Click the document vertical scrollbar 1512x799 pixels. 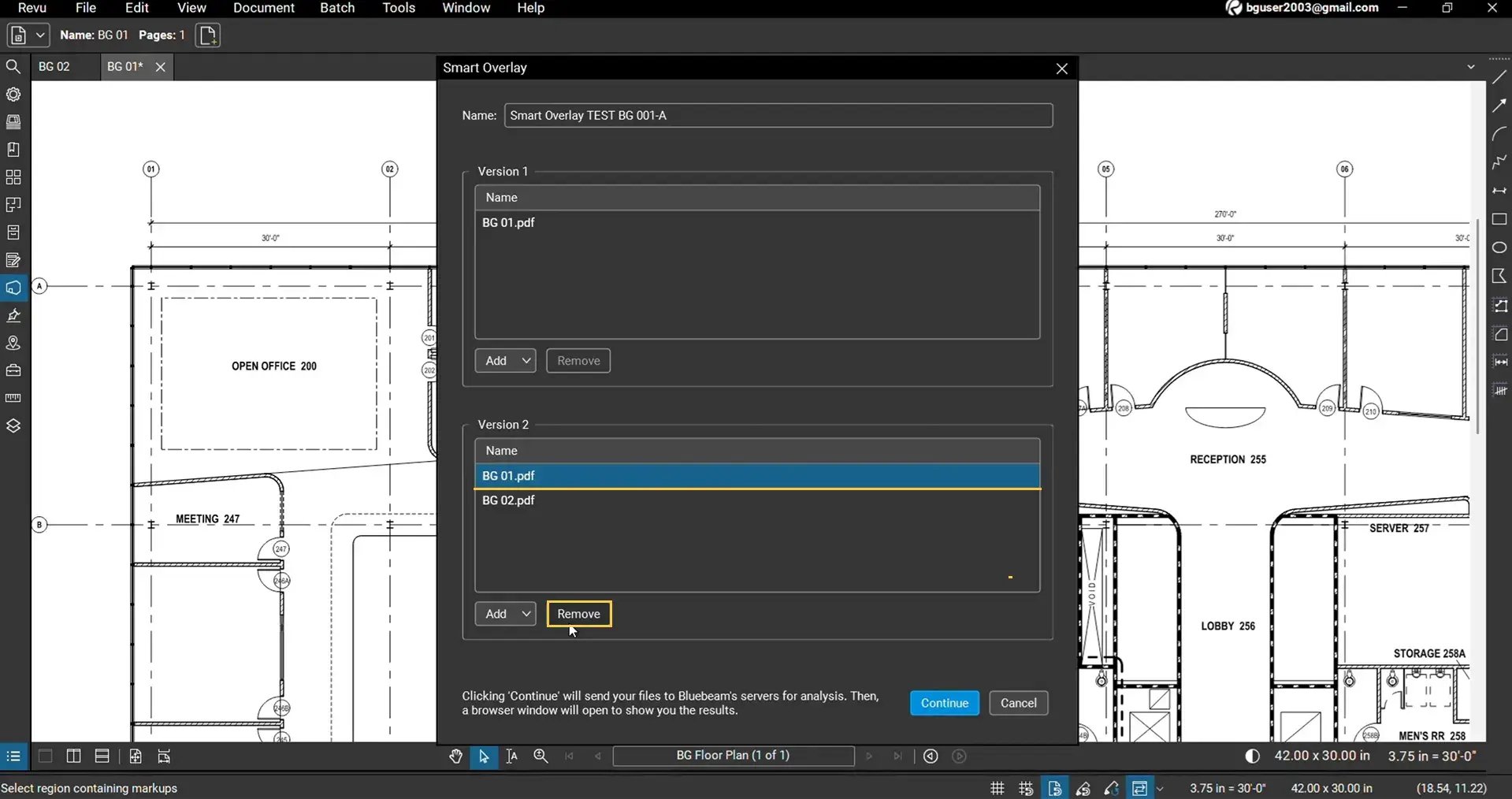coord(1478,326)
